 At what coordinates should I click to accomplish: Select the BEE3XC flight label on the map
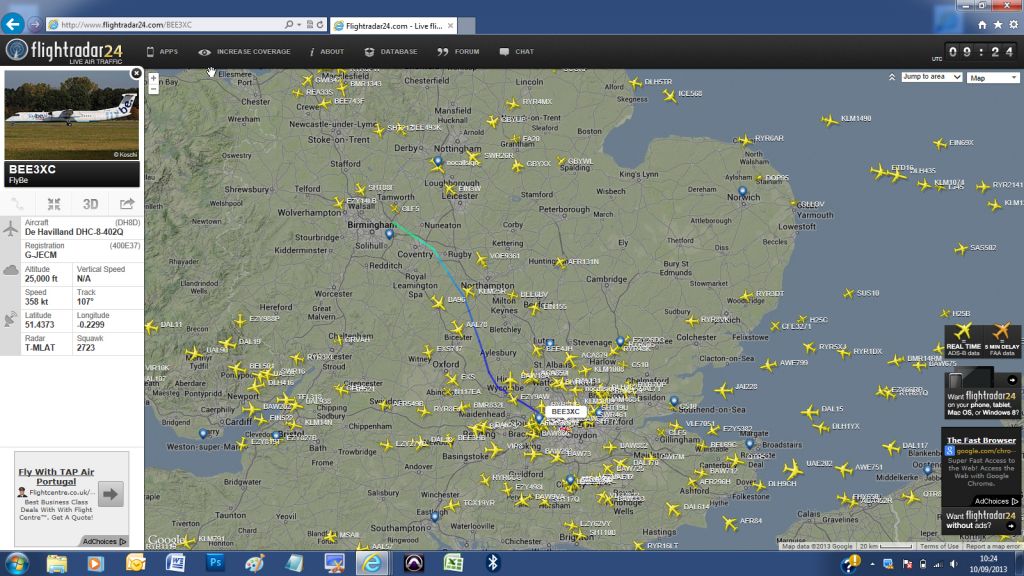(x=566, y=411)
